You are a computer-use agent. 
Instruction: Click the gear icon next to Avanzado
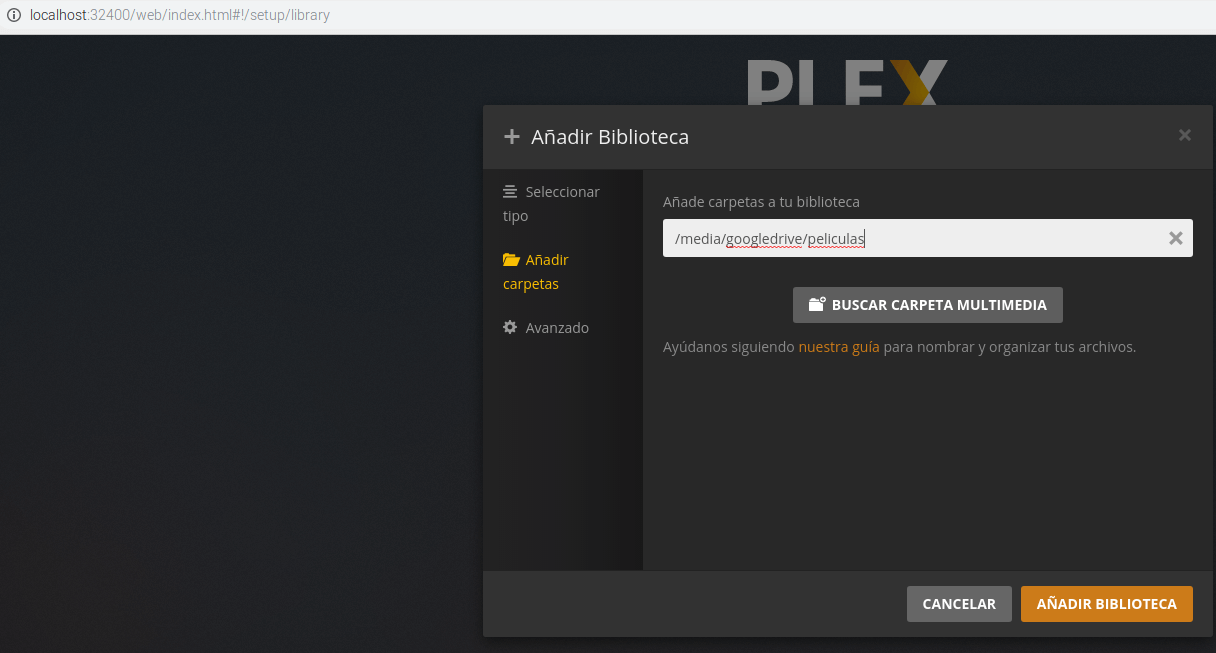click(510, 328)
